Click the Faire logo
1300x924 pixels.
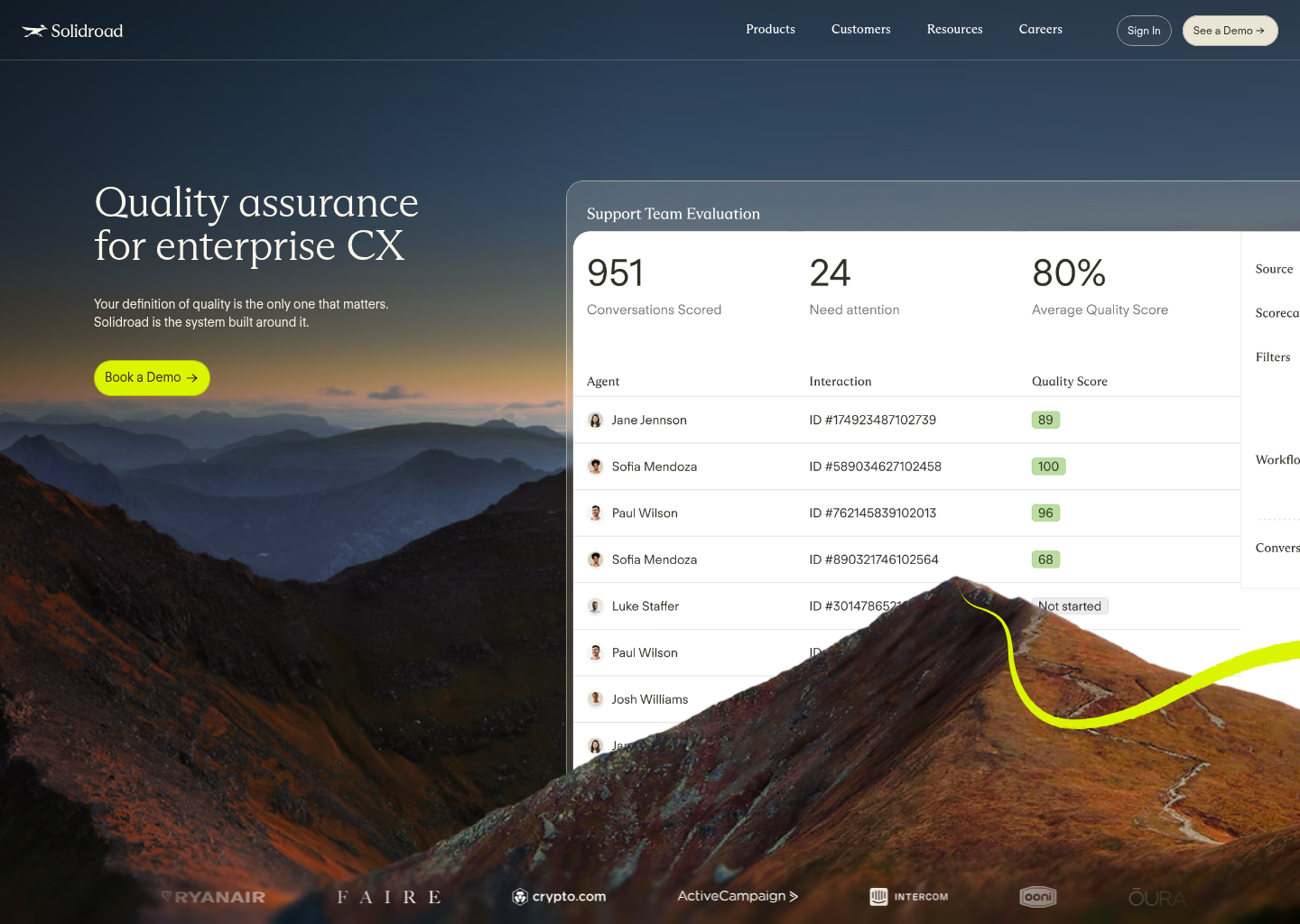click(389, 897)
